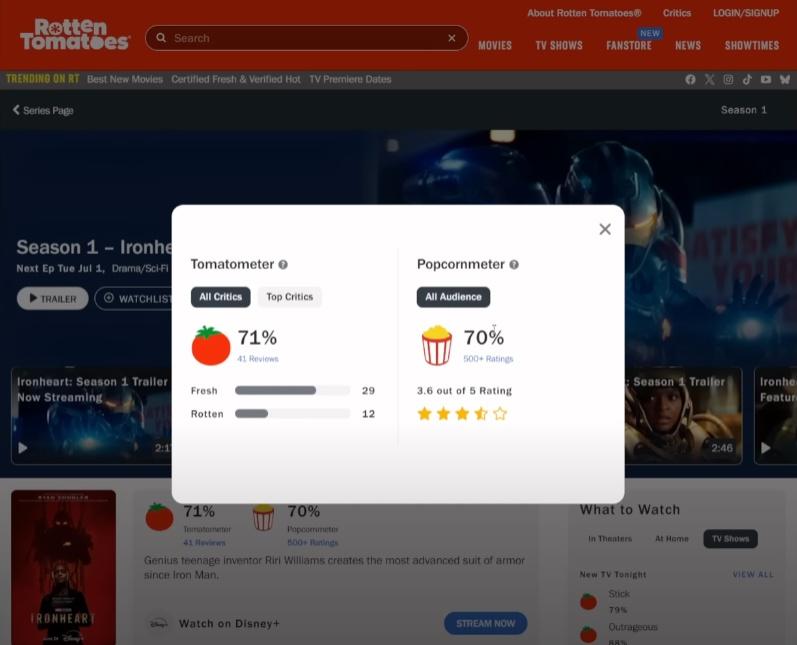The image size is (797, 645).
Task: Click the Popcornmeter help question icon
Action: click(x=514, y=264)
